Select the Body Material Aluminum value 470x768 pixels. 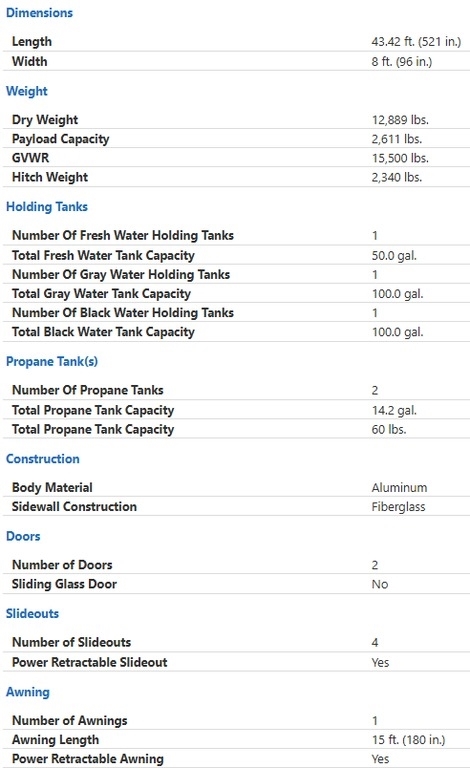tap(400, 488)
